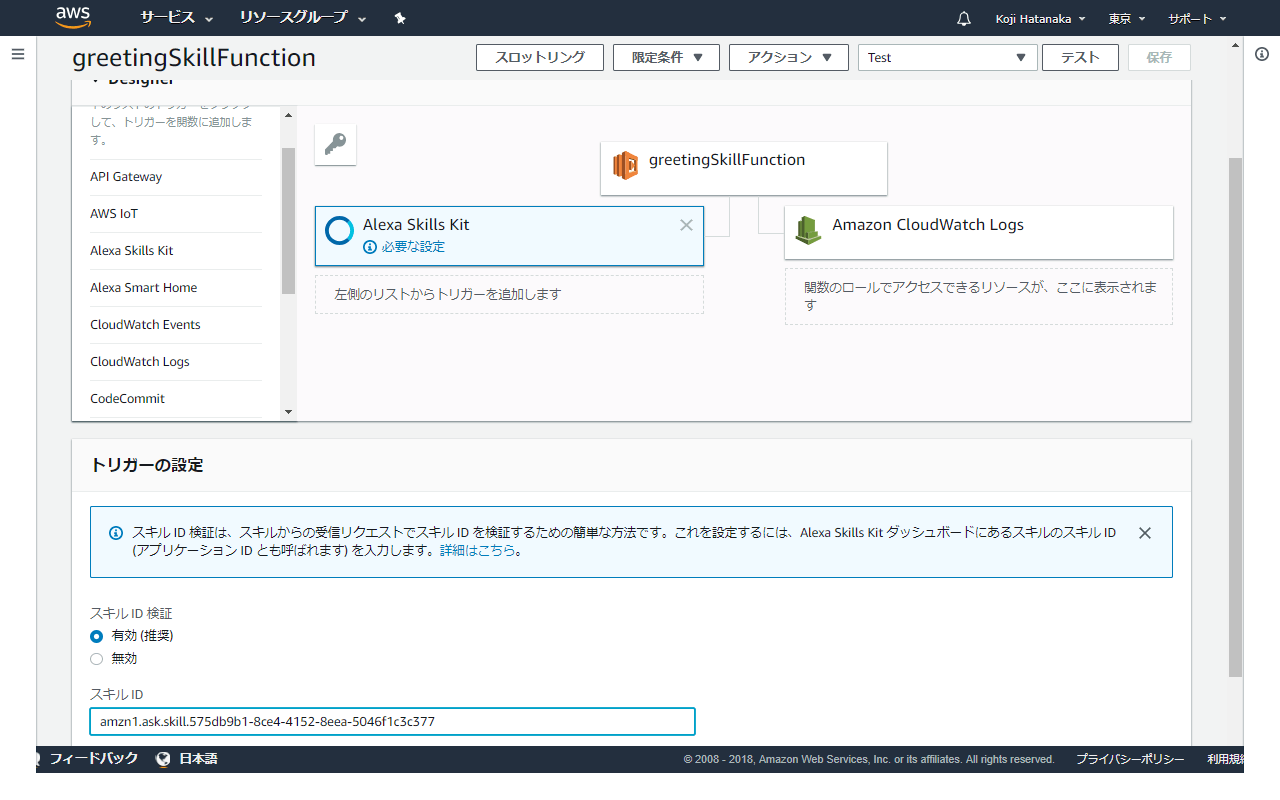Add CloudWatch Logs trigger from list
The width and height of the screenshot is (1280, 800).
pyautogui.click(x=139, y=362)
